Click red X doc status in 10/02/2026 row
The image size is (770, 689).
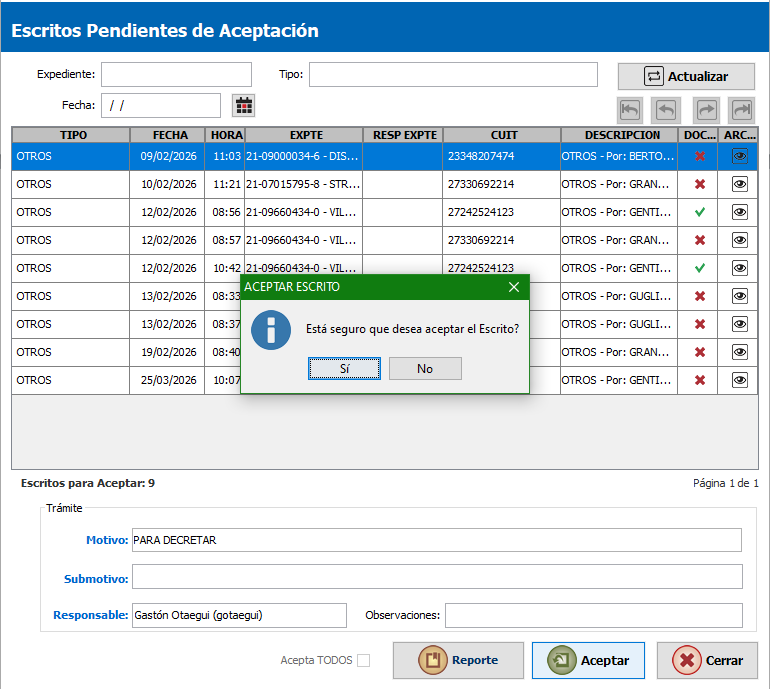[700, 184]
